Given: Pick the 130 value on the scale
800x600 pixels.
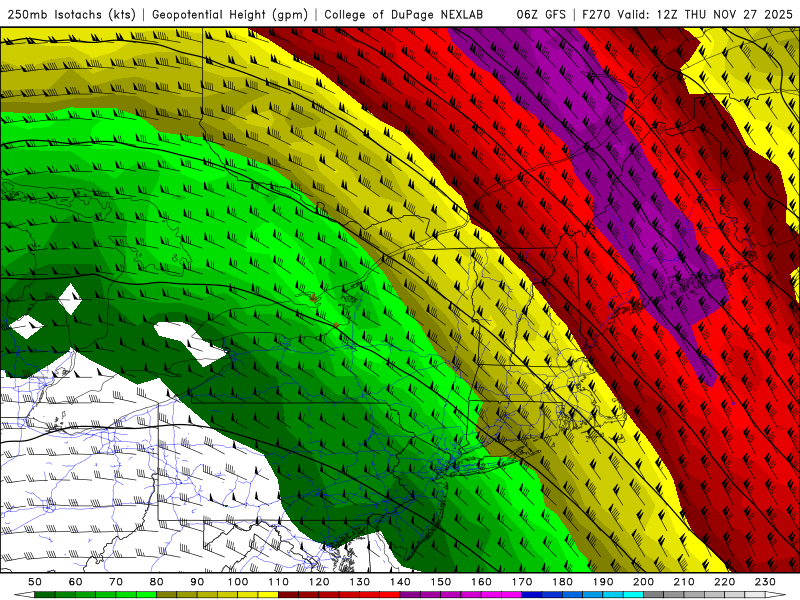Looking at the screenshot, I should pyautogui.click(x=360, y=582).
